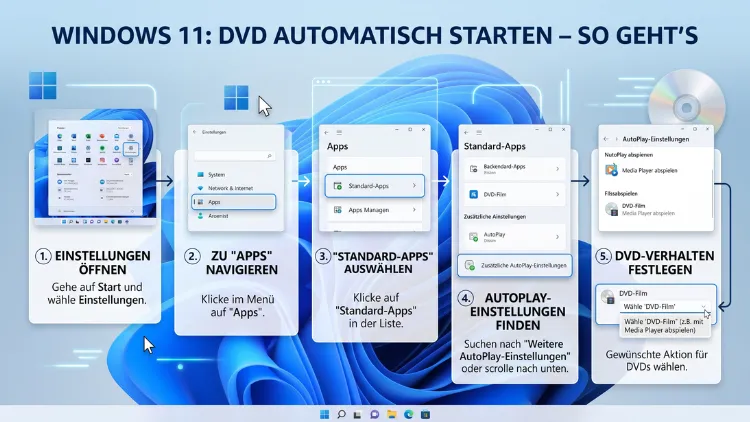Click Media Player abspielen option
The width and height of the screenshot is (750, 422).
coord(650,170)
